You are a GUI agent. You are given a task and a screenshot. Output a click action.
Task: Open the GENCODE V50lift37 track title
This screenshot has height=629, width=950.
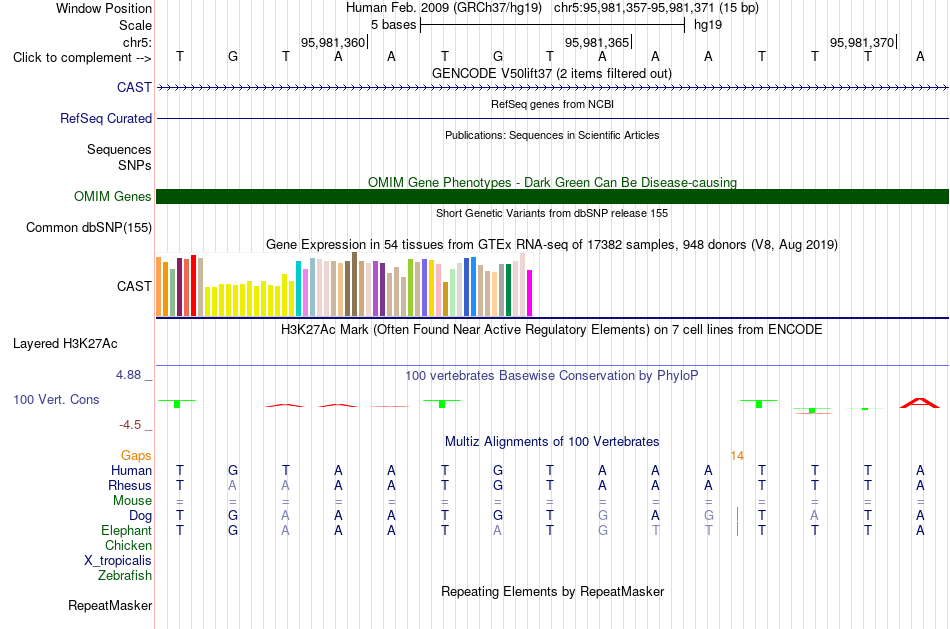click(x=551, y=74)
